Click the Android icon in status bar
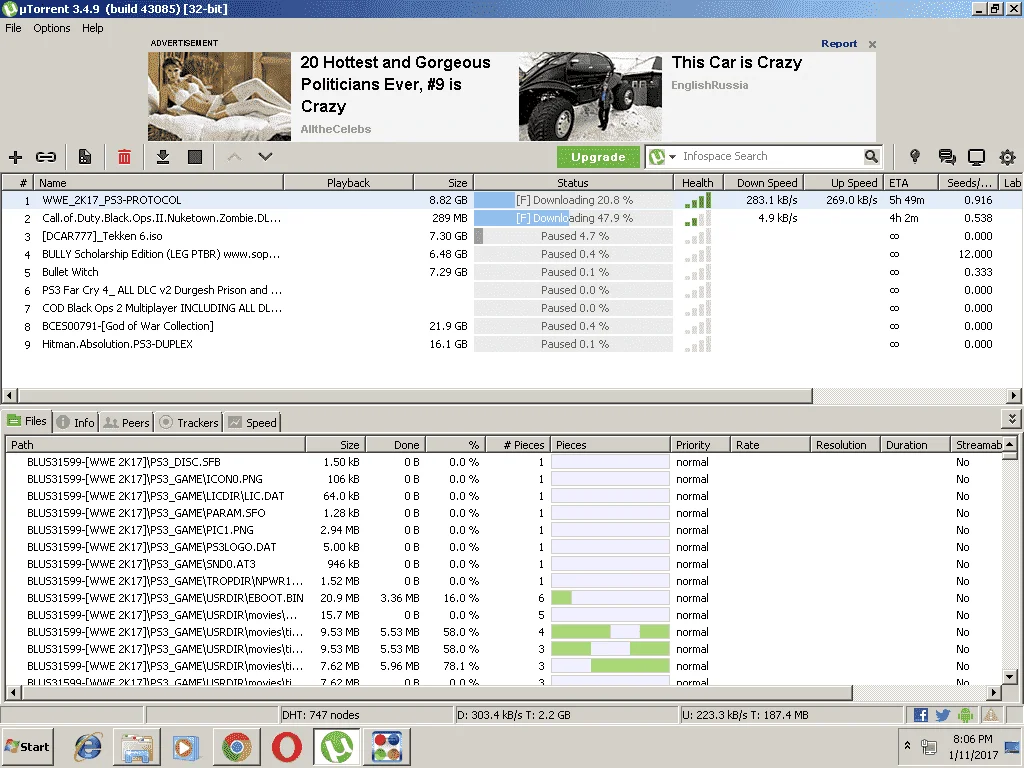 (x=966, y=715)
